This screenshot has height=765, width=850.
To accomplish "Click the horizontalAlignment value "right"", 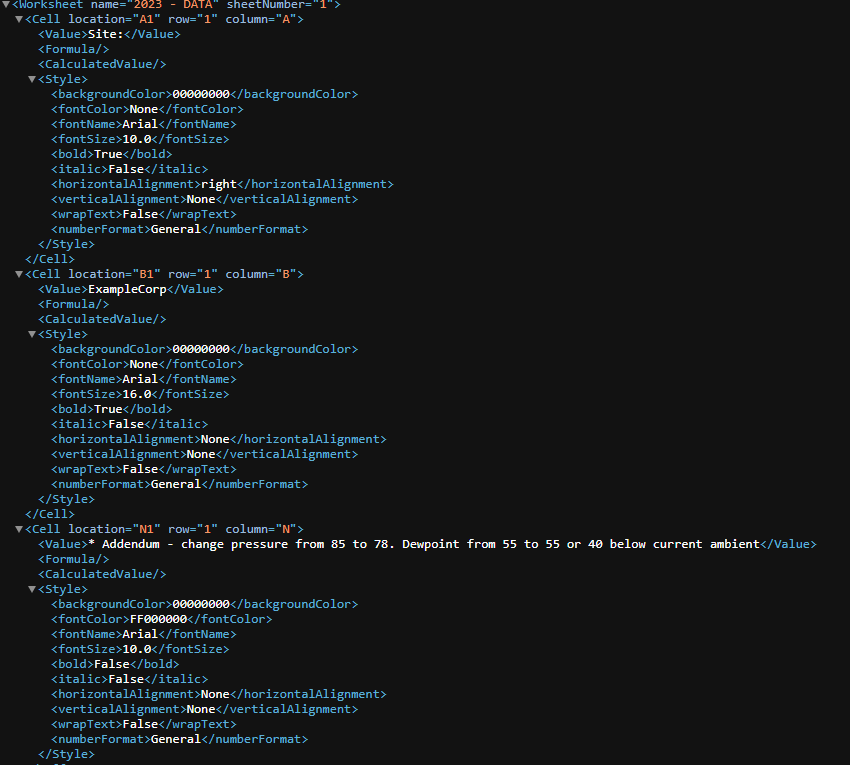I will click(x=218, y=184).
